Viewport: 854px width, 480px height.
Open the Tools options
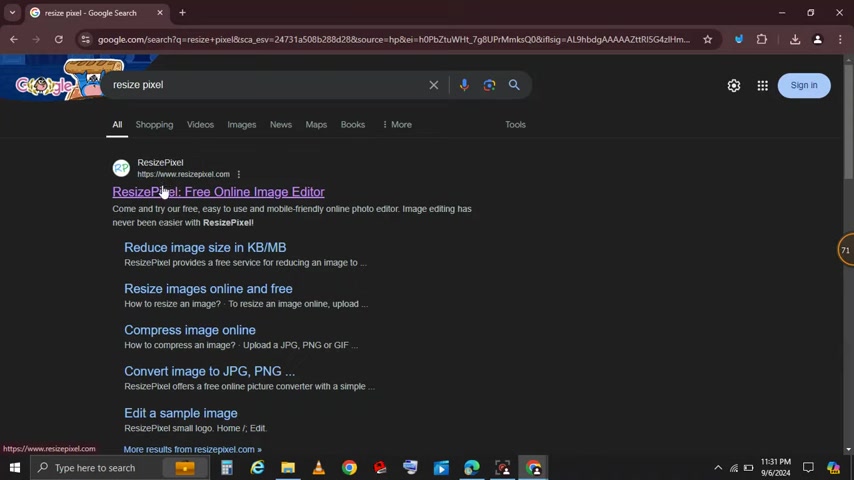(x=515, y=125)
